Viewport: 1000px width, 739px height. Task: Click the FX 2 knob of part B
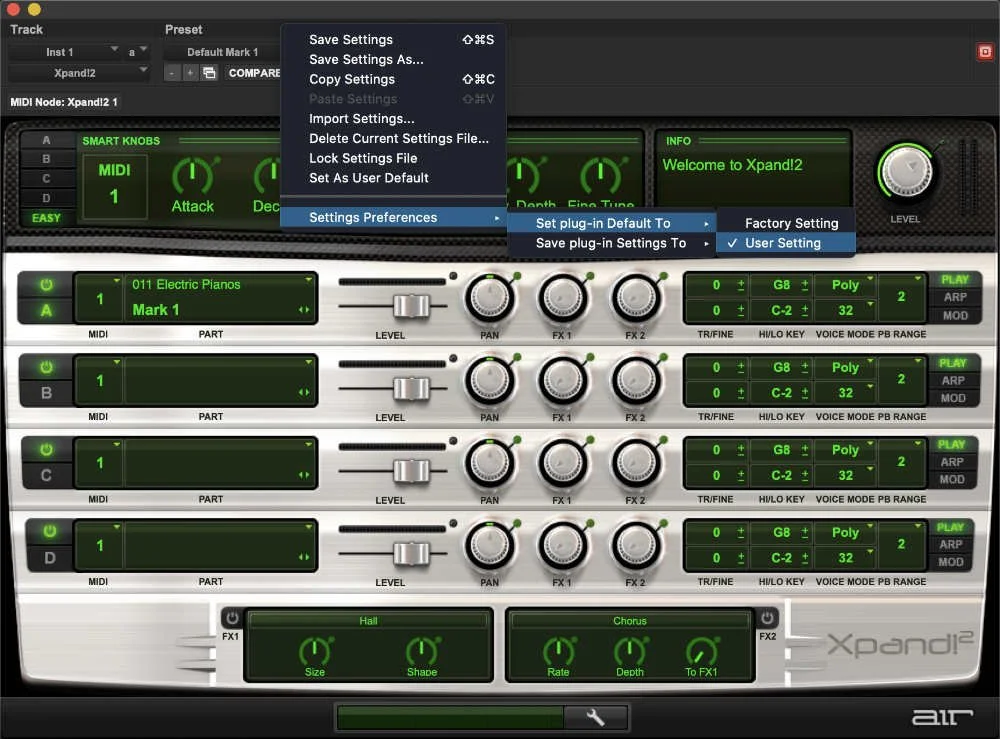[x=636, y=380]
